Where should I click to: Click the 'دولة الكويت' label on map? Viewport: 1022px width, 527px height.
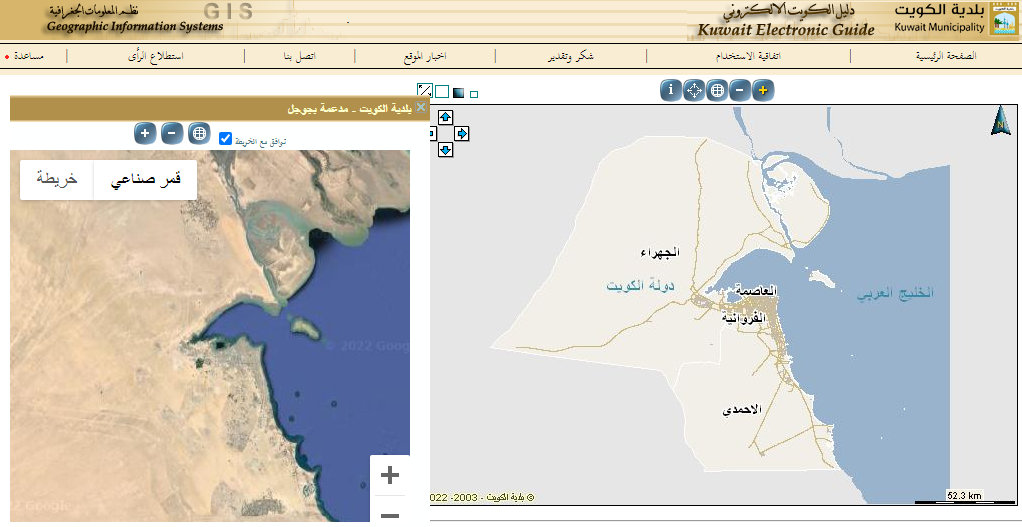641,286
